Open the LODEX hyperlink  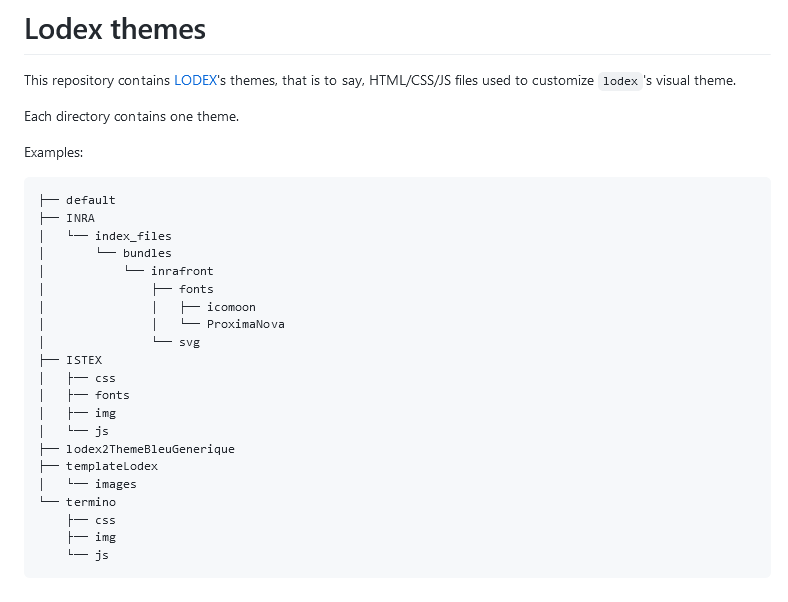coord(195,80)
